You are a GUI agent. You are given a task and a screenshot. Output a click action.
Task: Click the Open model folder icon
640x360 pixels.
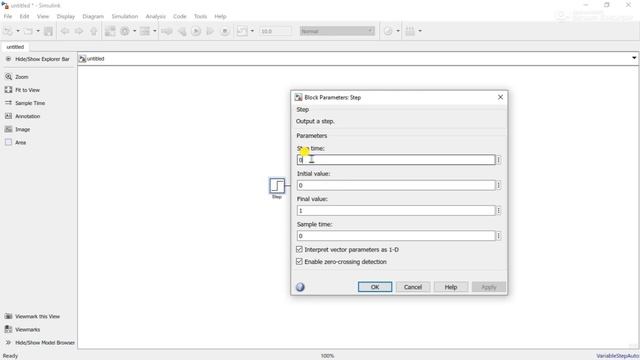(x=28, y=31)
